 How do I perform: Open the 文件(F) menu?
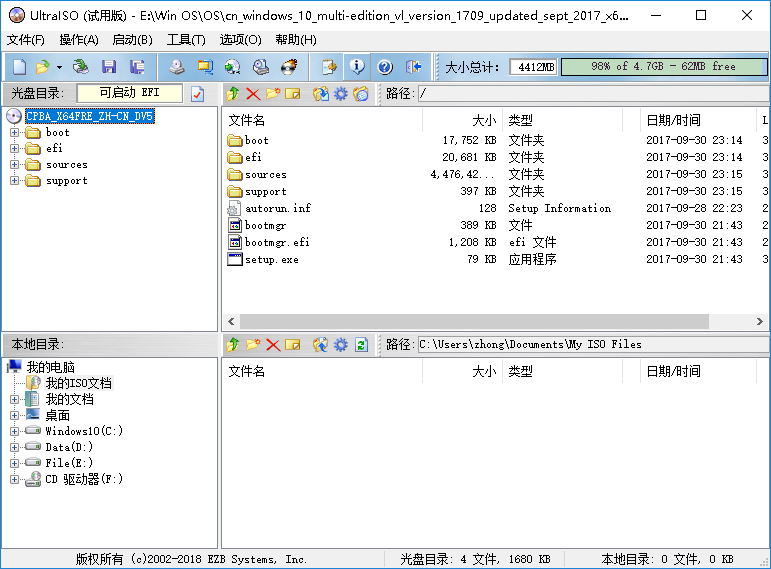[26, 40]
